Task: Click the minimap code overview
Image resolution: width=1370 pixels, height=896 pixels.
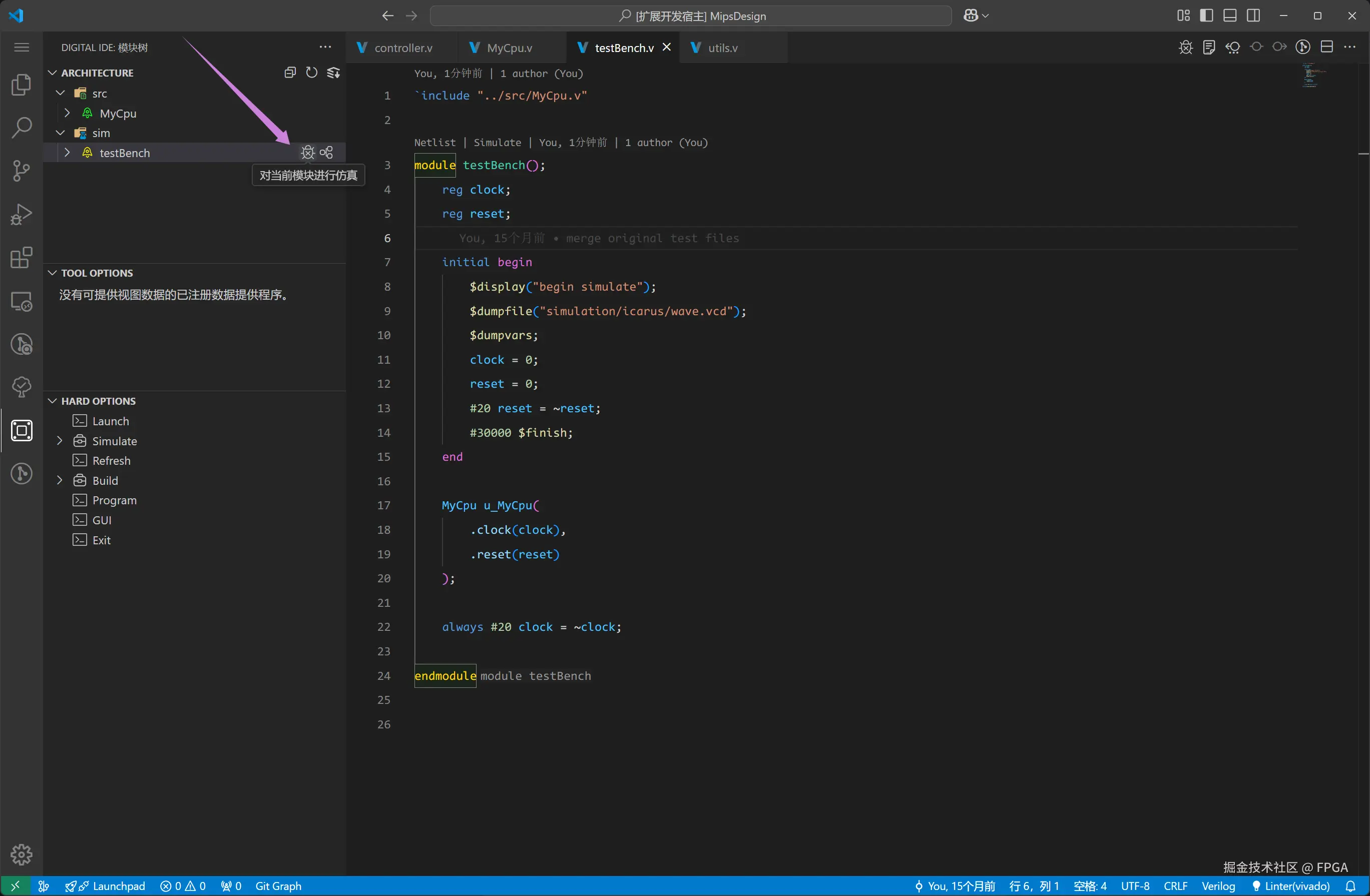Action: pos(1312,76)
